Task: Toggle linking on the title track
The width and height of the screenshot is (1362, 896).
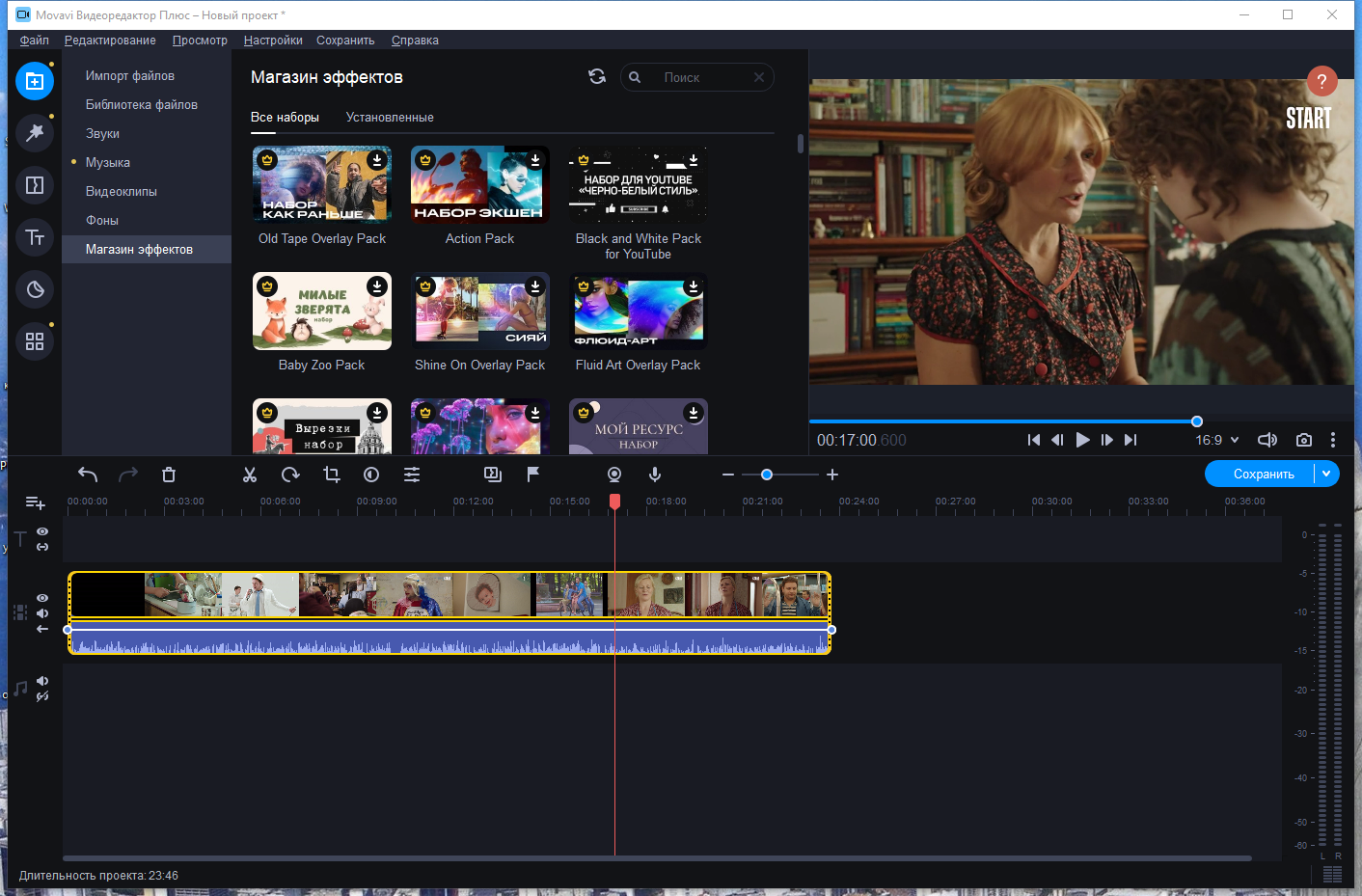Action: [42, 547]
